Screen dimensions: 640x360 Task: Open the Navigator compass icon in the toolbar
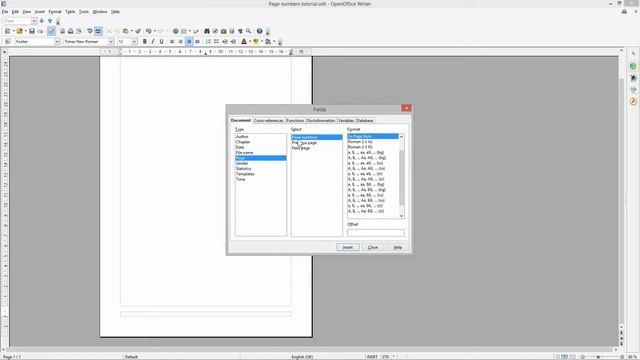click(x=215, y=31)
